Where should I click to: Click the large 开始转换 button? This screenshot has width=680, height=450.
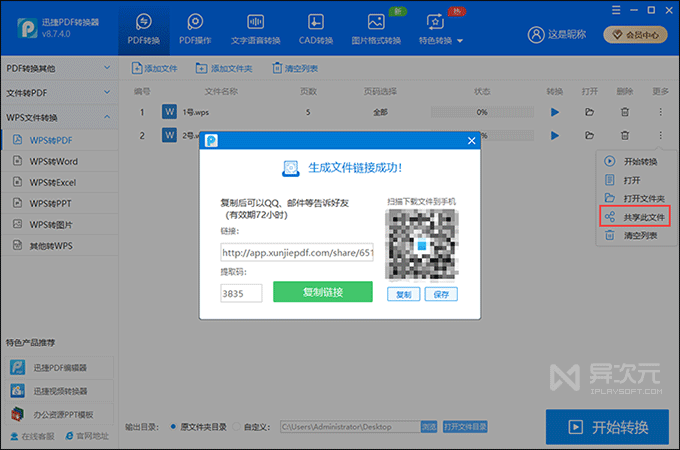point(607,427)
